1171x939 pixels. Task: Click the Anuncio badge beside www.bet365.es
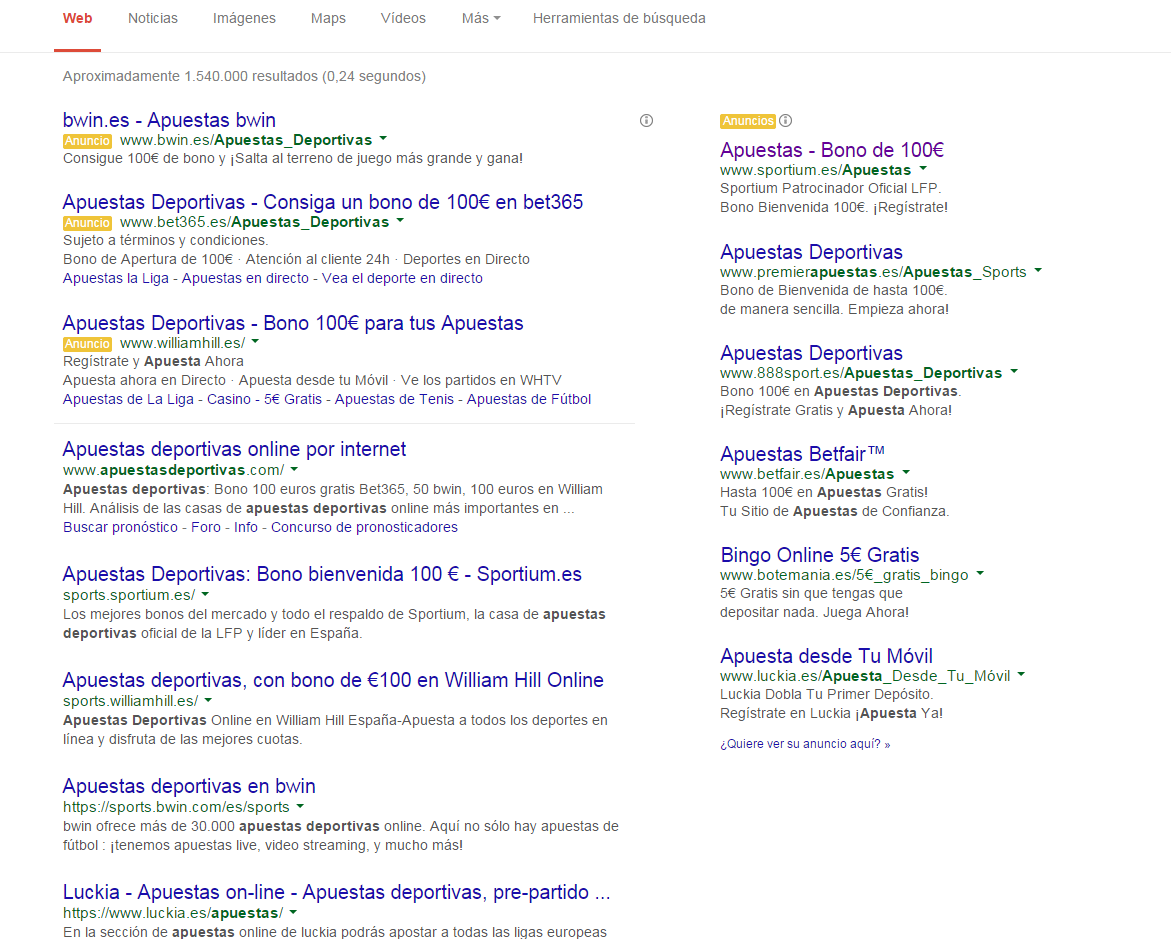pos(87,223)
